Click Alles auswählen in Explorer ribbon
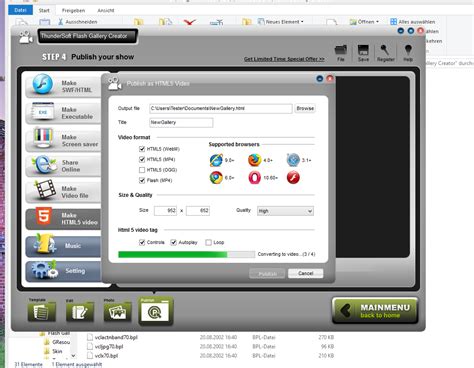The height and width of the screenshot is (368, 474). (413, 22)
